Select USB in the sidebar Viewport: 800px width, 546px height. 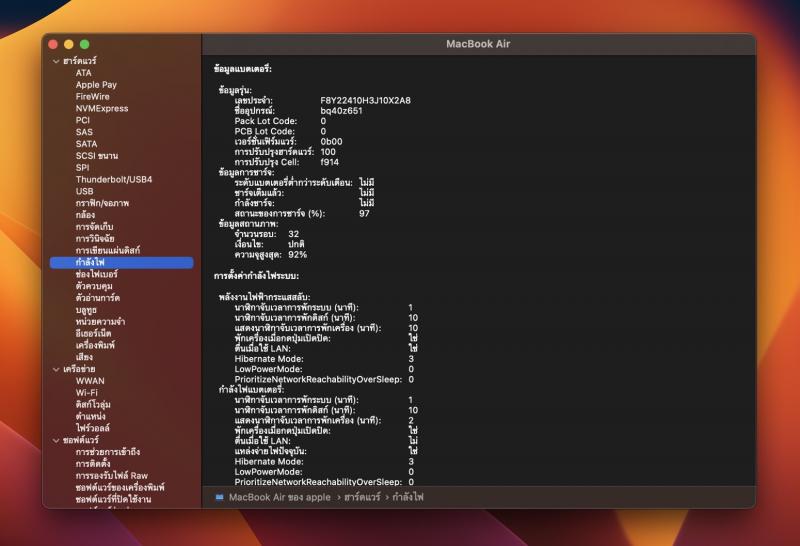(85, 191)
